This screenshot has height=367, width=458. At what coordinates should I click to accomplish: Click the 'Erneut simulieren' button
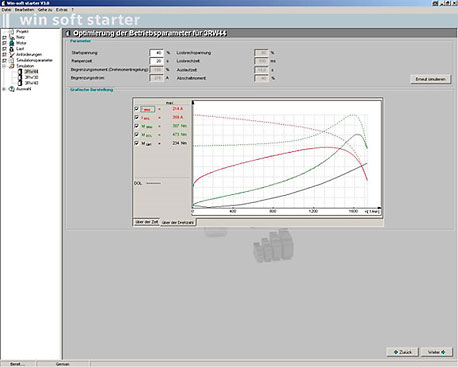coord(430,79)
